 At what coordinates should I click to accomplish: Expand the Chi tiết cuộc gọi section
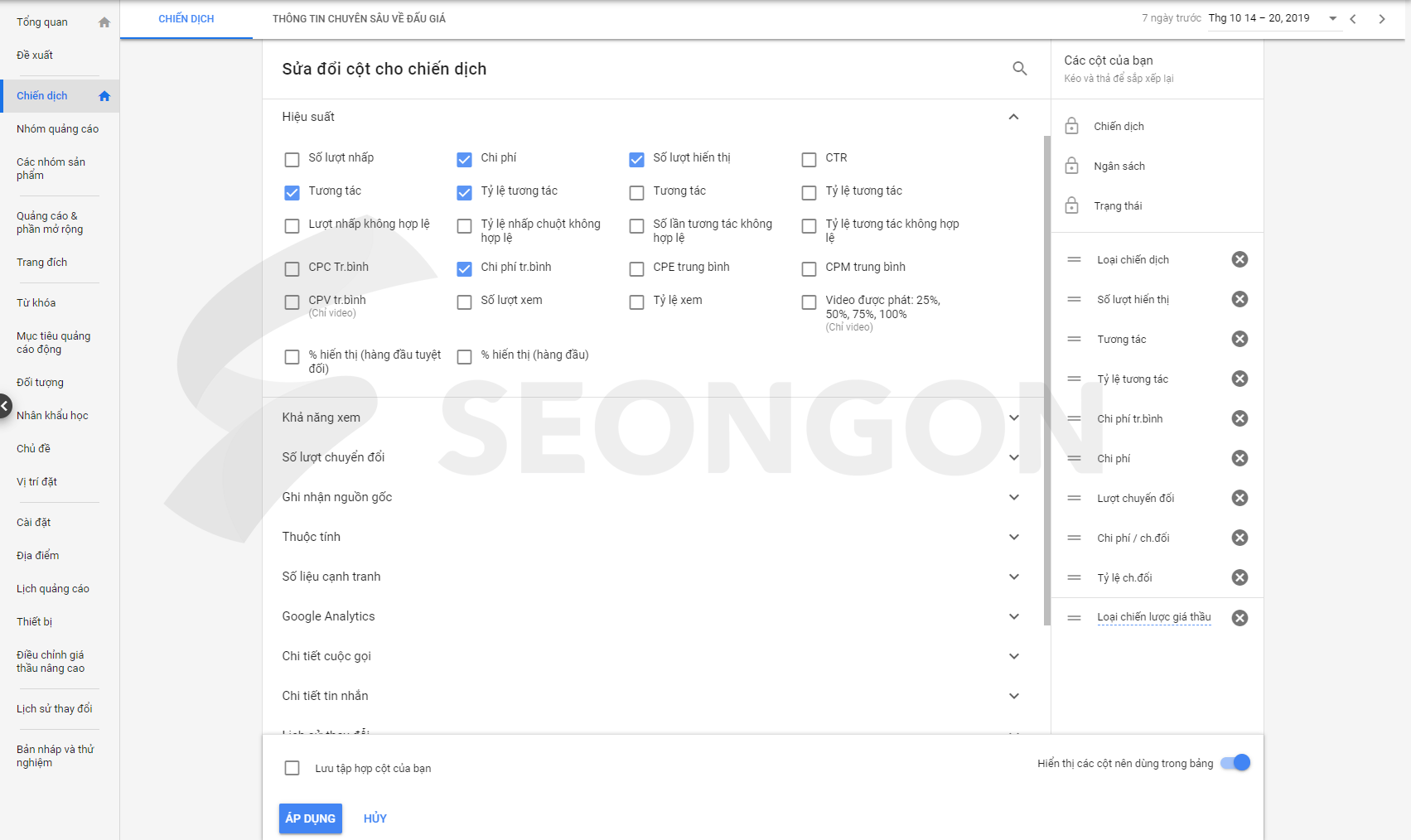1013,656
